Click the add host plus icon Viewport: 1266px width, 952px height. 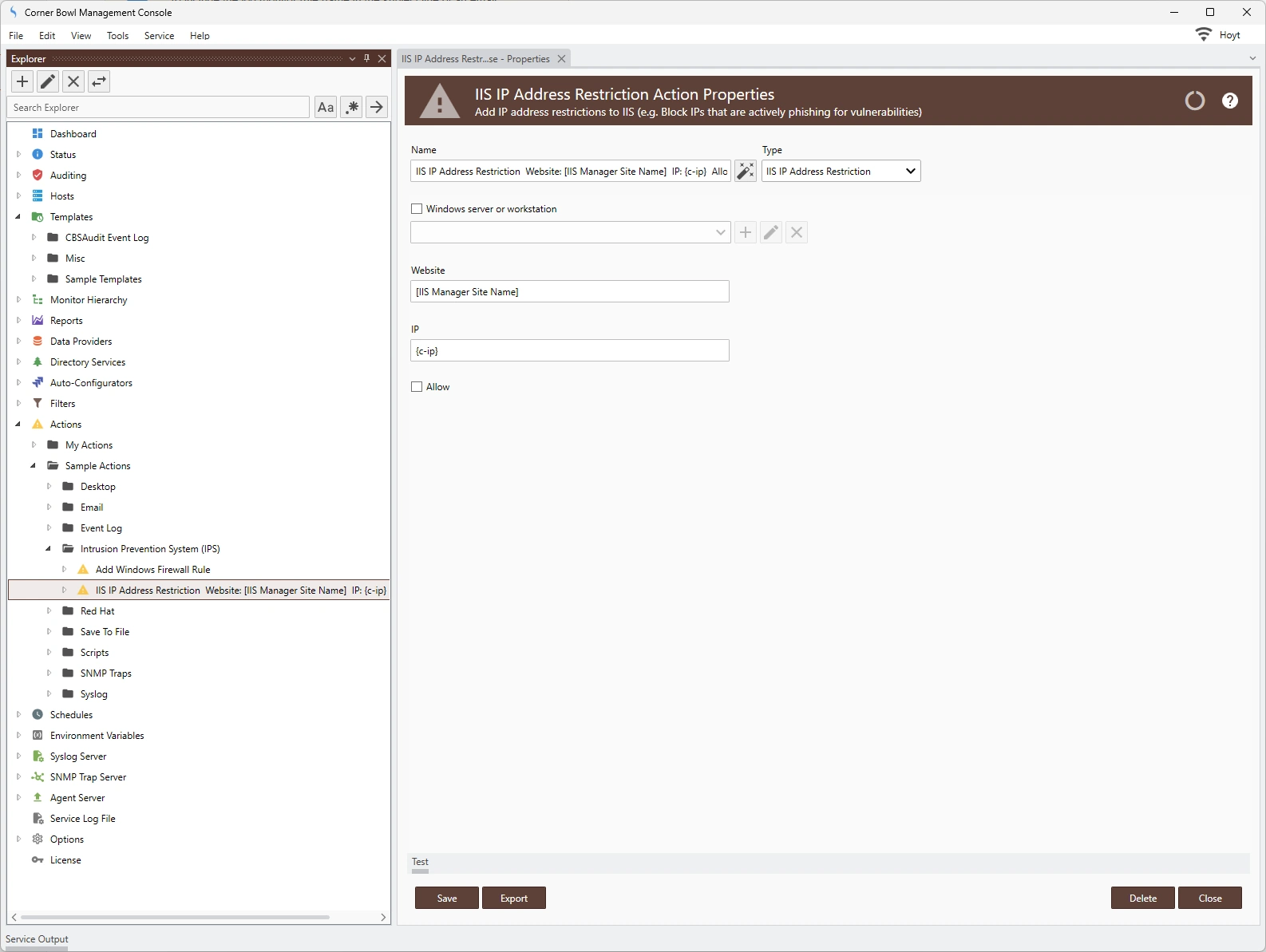(x=746, y=232)
